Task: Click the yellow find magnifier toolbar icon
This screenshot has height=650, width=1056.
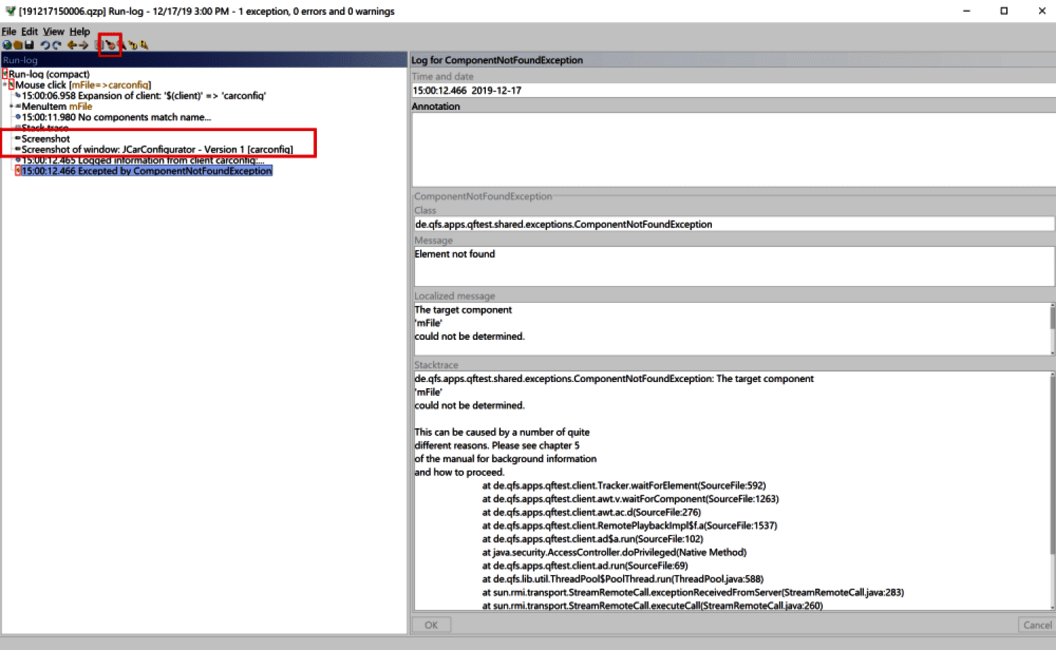Action: [x=133, y=45]
